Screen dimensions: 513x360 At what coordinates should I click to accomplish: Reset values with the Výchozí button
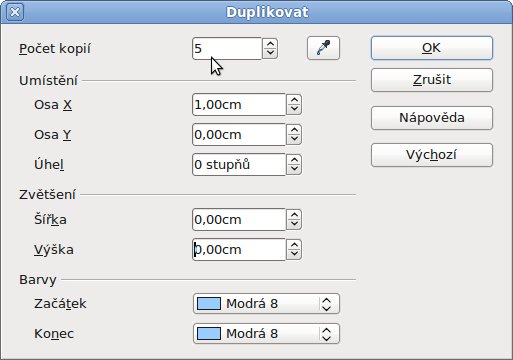(x=432, y=155)
